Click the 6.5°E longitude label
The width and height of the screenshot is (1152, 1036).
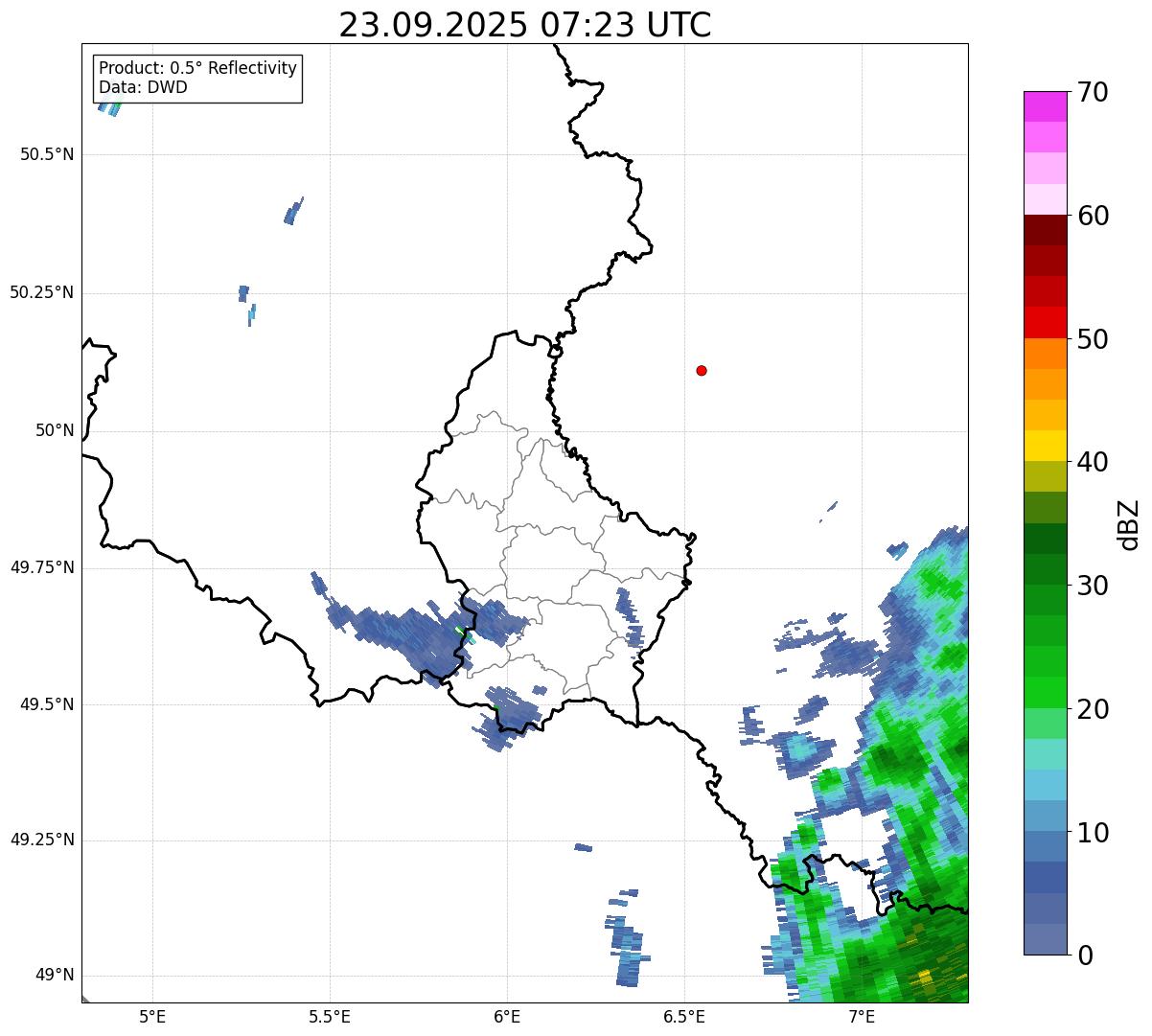click(684, 1016)
